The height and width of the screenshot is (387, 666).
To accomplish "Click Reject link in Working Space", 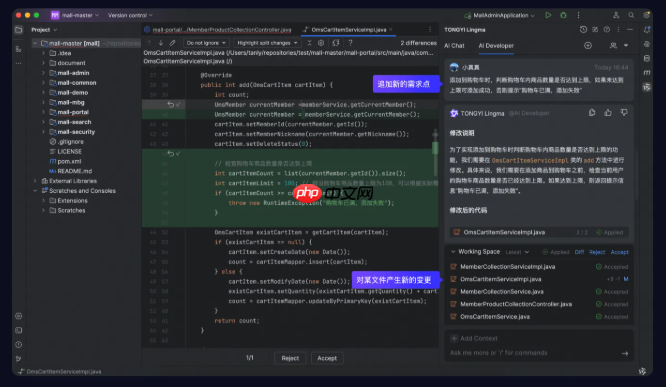I will point(597,252).
